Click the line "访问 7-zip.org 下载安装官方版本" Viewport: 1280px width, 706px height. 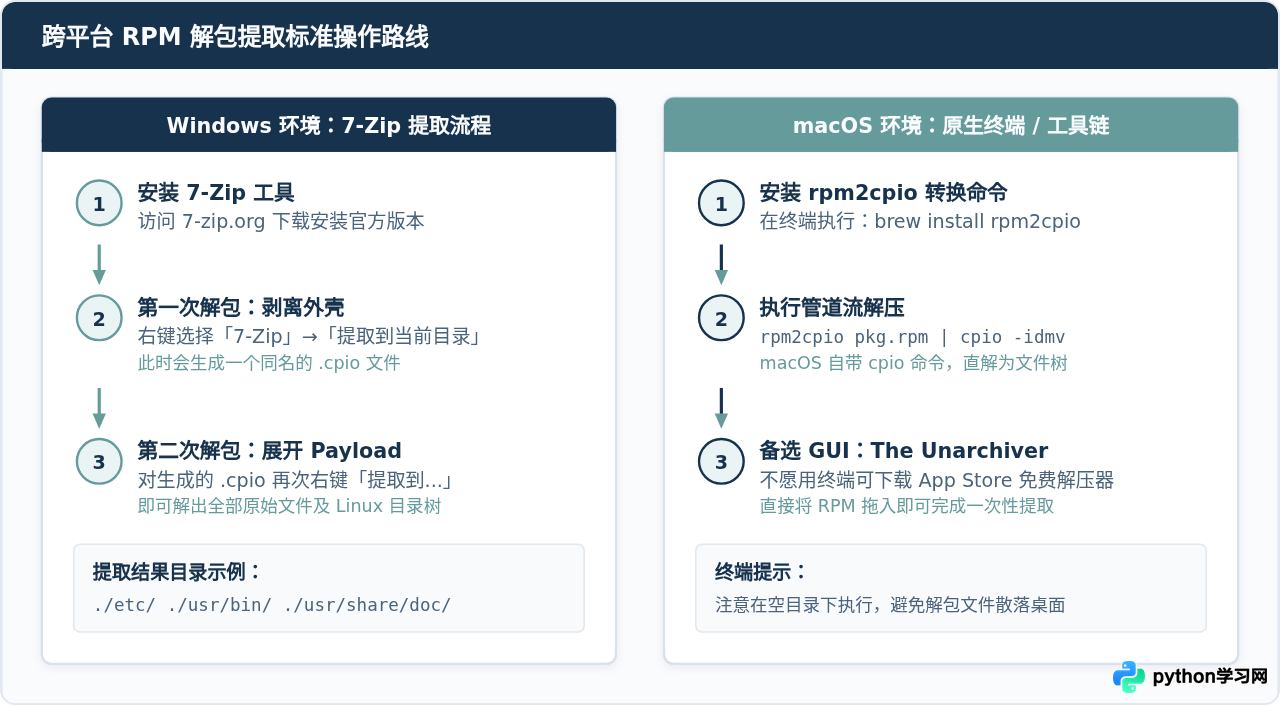coord(281,221)
